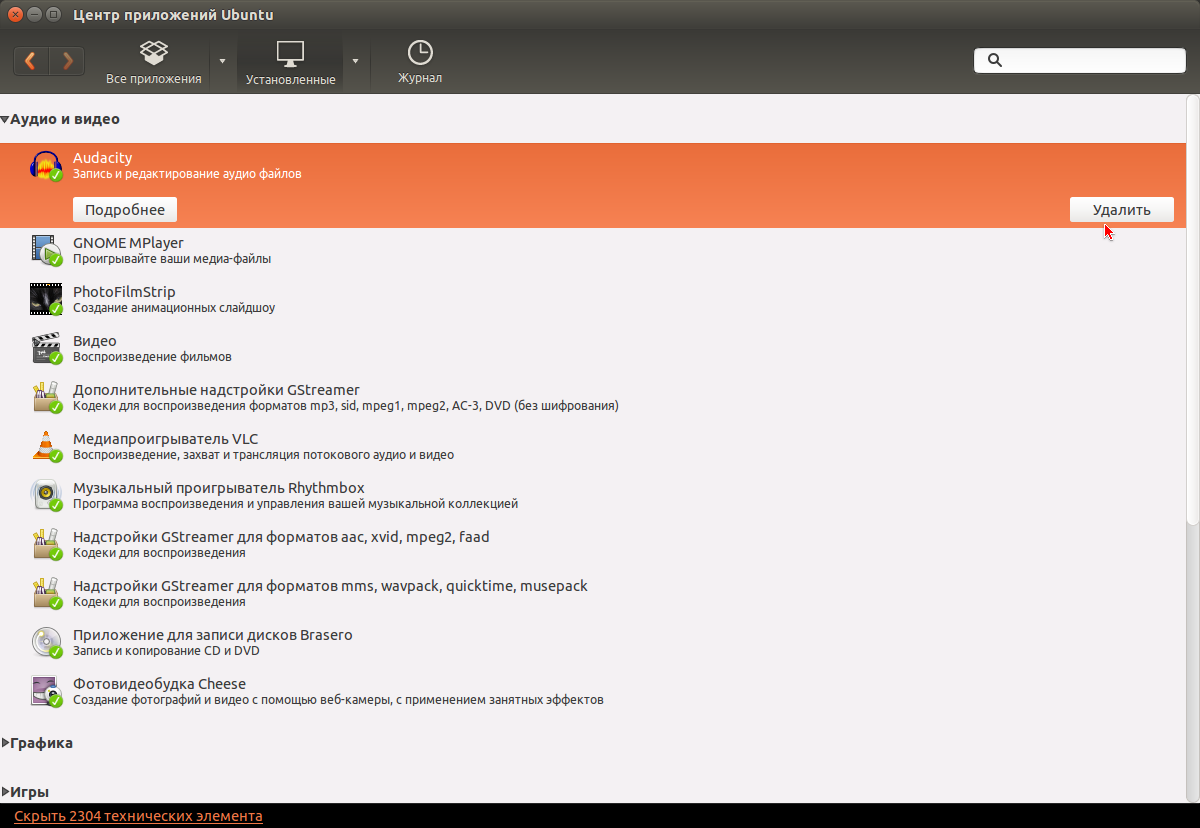Select the Видео entry title
This screenshot has width=1200, height=828.
pyautogui.click(x=95, y=341)
